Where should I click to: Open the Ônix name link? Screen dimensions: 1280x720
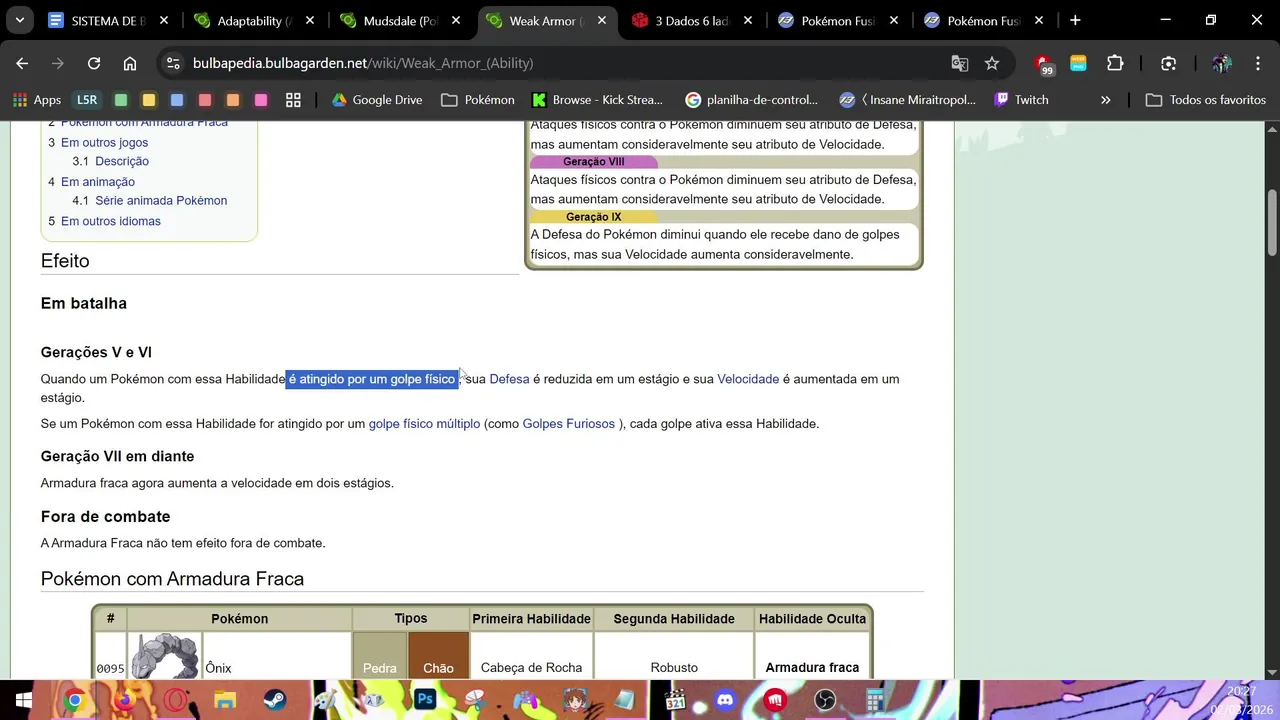(218, 668)
